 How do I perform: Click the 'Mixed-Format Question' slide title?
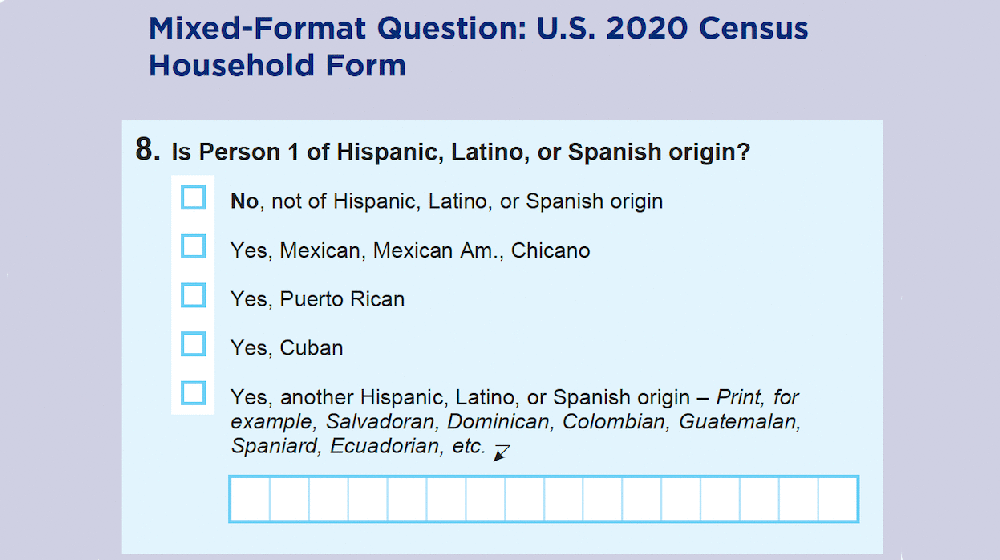point(478,29)
